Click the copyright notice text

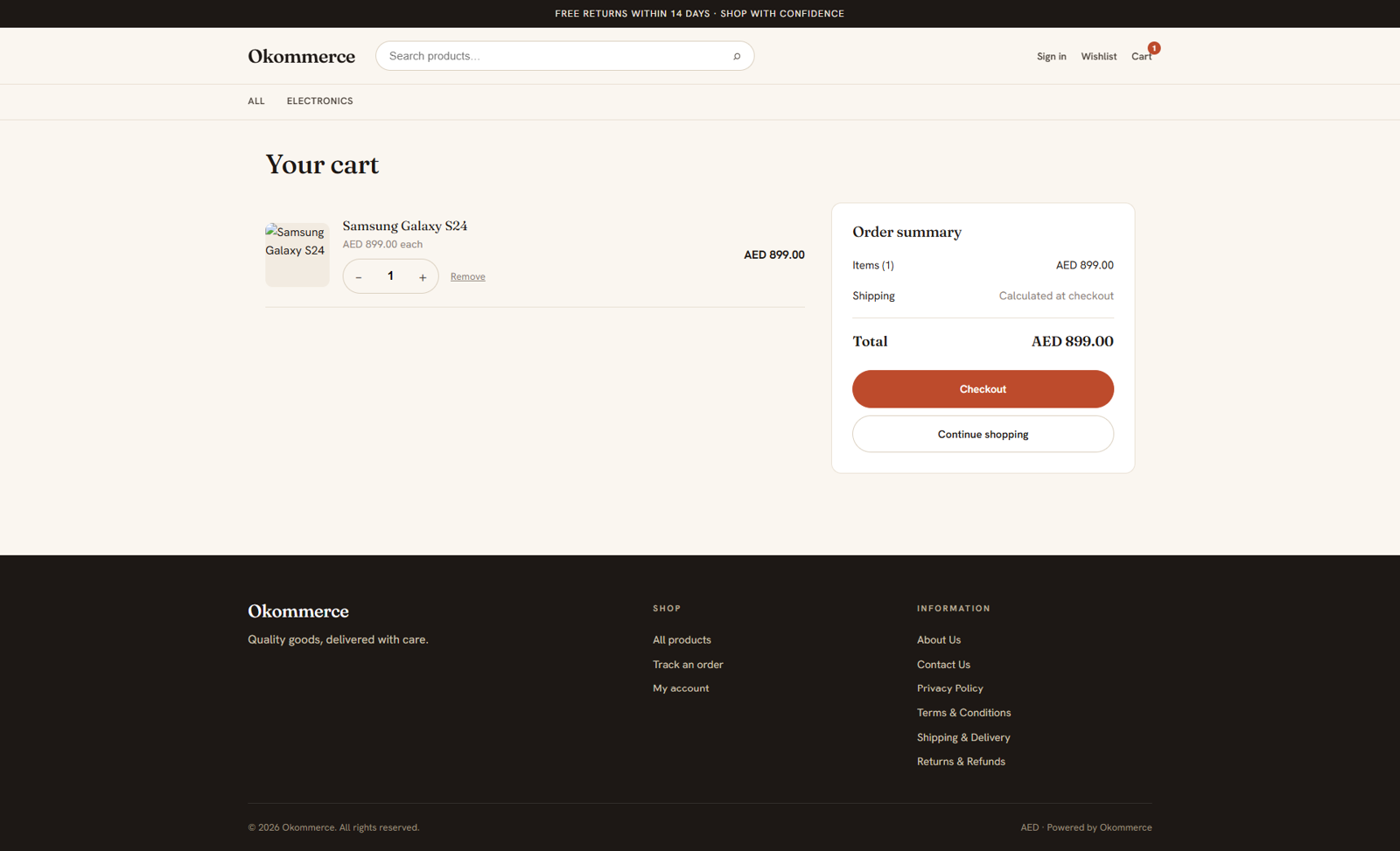pyautogui.click(x=333, y=827)
